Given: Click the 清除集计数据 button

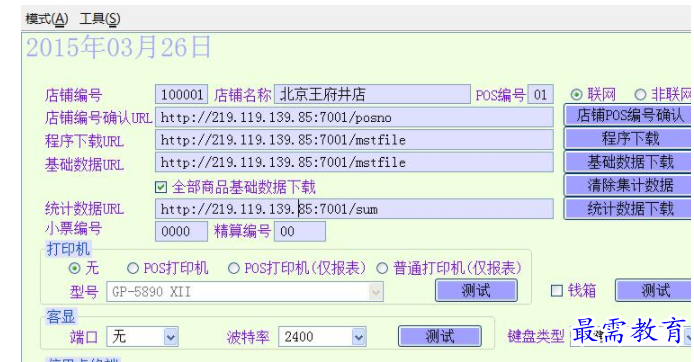Looking at the screenshot, I should point(628,185).
